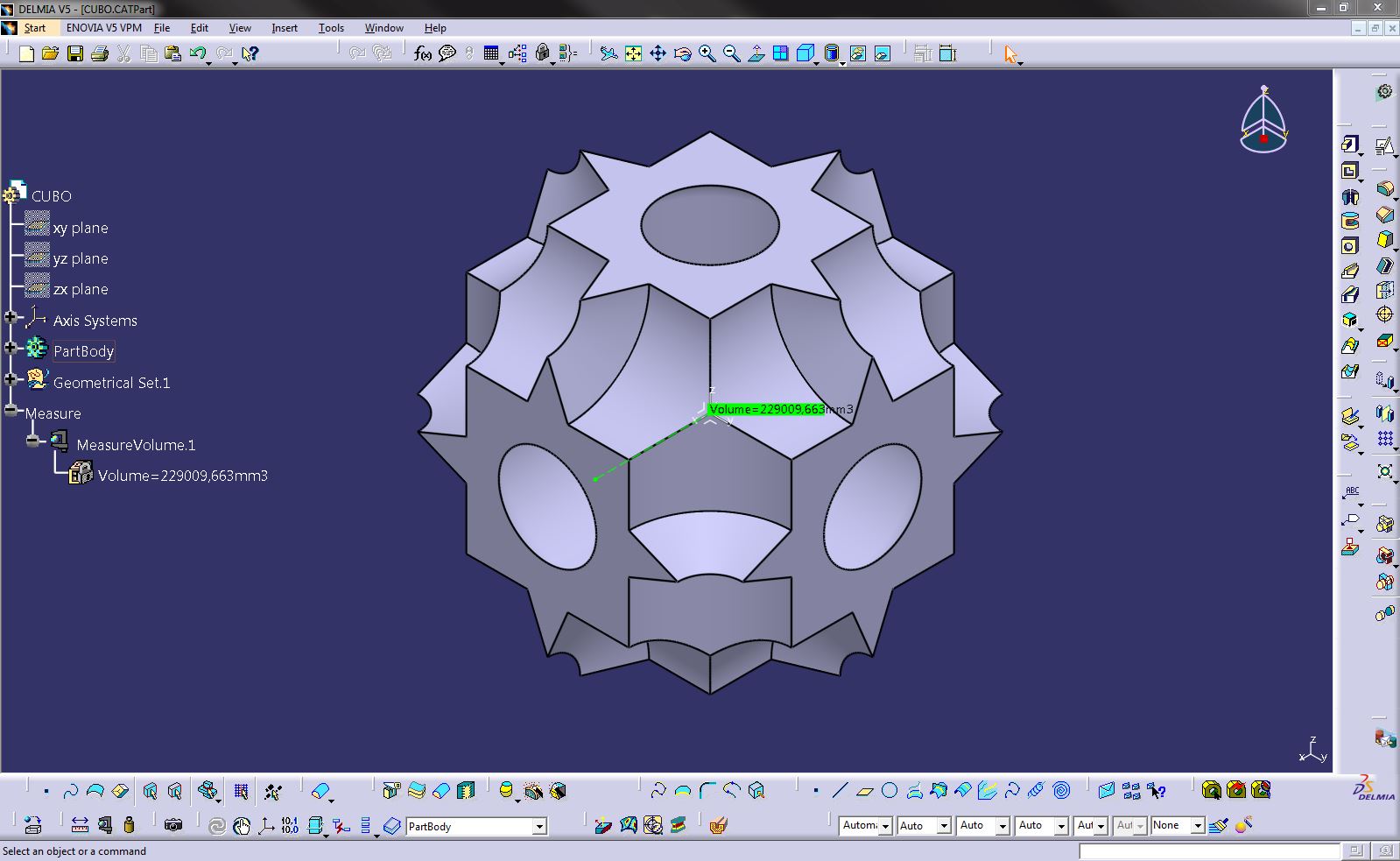Select the Pan view tool
The width and height of the screenshot is (1400, 861).
(658, 53)
